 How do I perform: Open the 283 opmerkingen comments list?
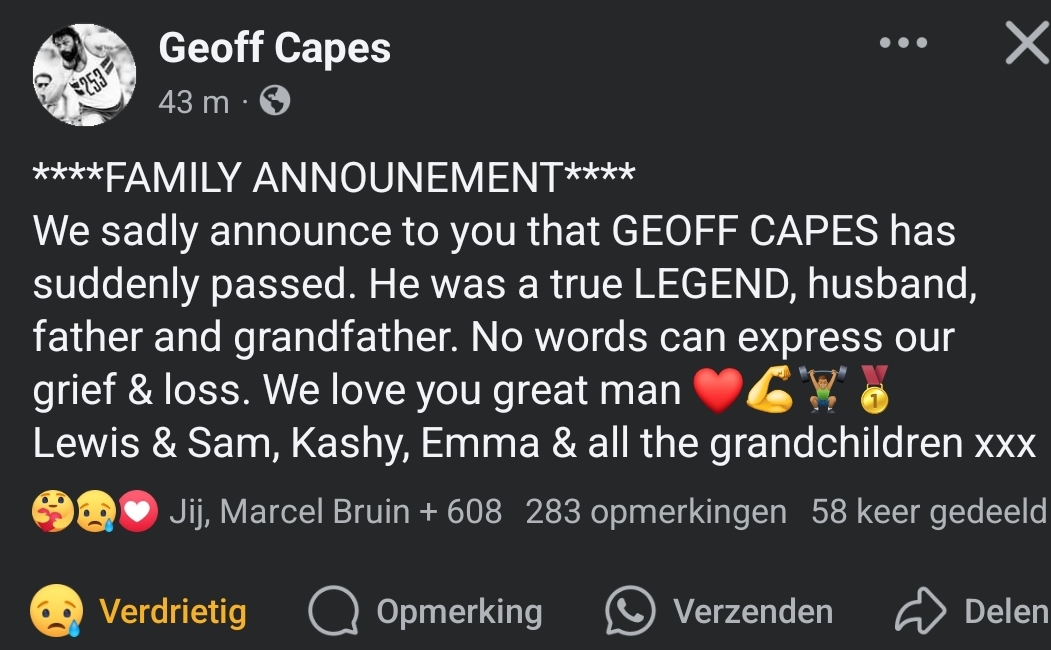click(656, 512)
